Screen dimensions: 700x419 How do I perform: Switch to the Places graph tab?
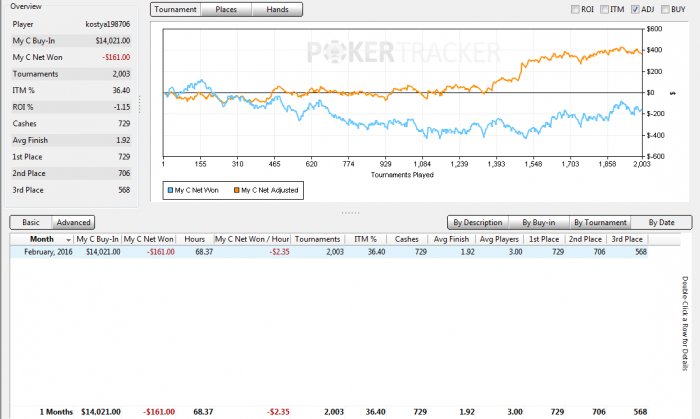click(226, 9)
